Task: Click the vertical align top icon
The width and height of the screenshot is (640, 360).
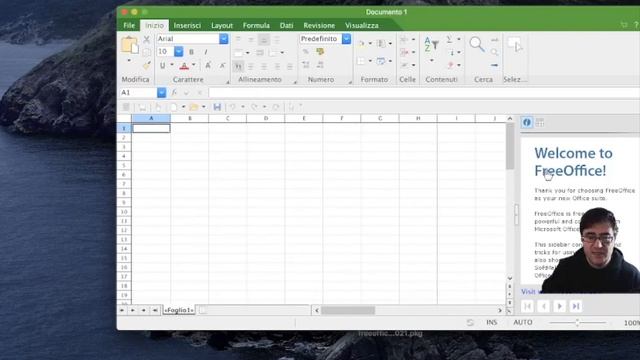Action: pyautogui.click(x=238, y=40)
